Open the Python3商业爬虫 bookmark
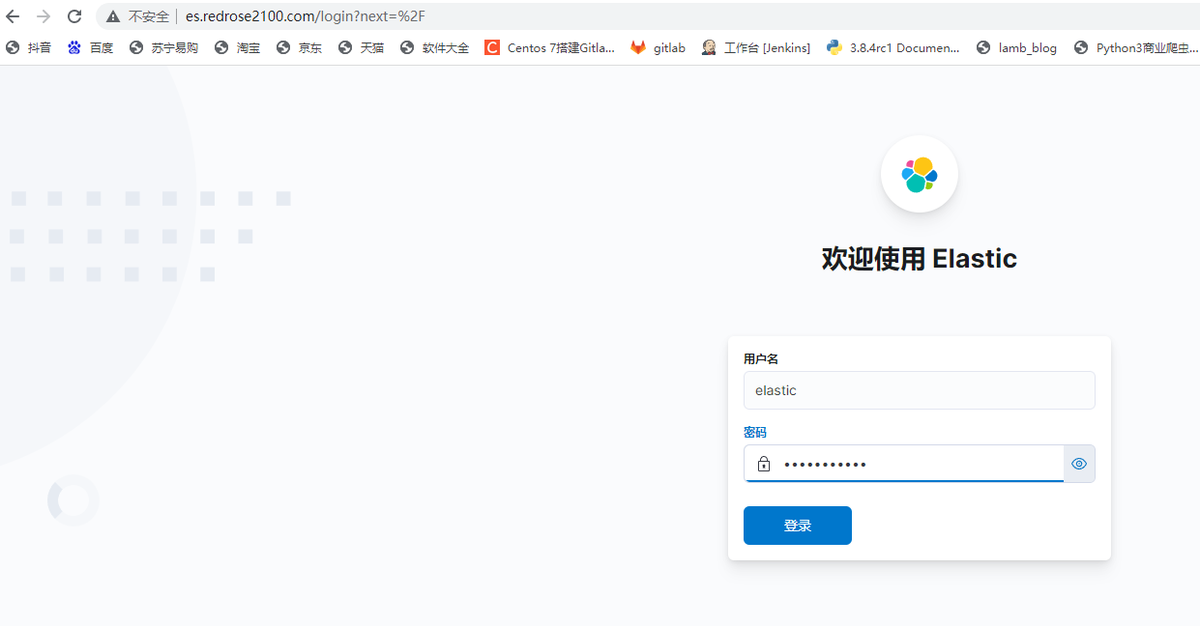 tap(1134, 47)
